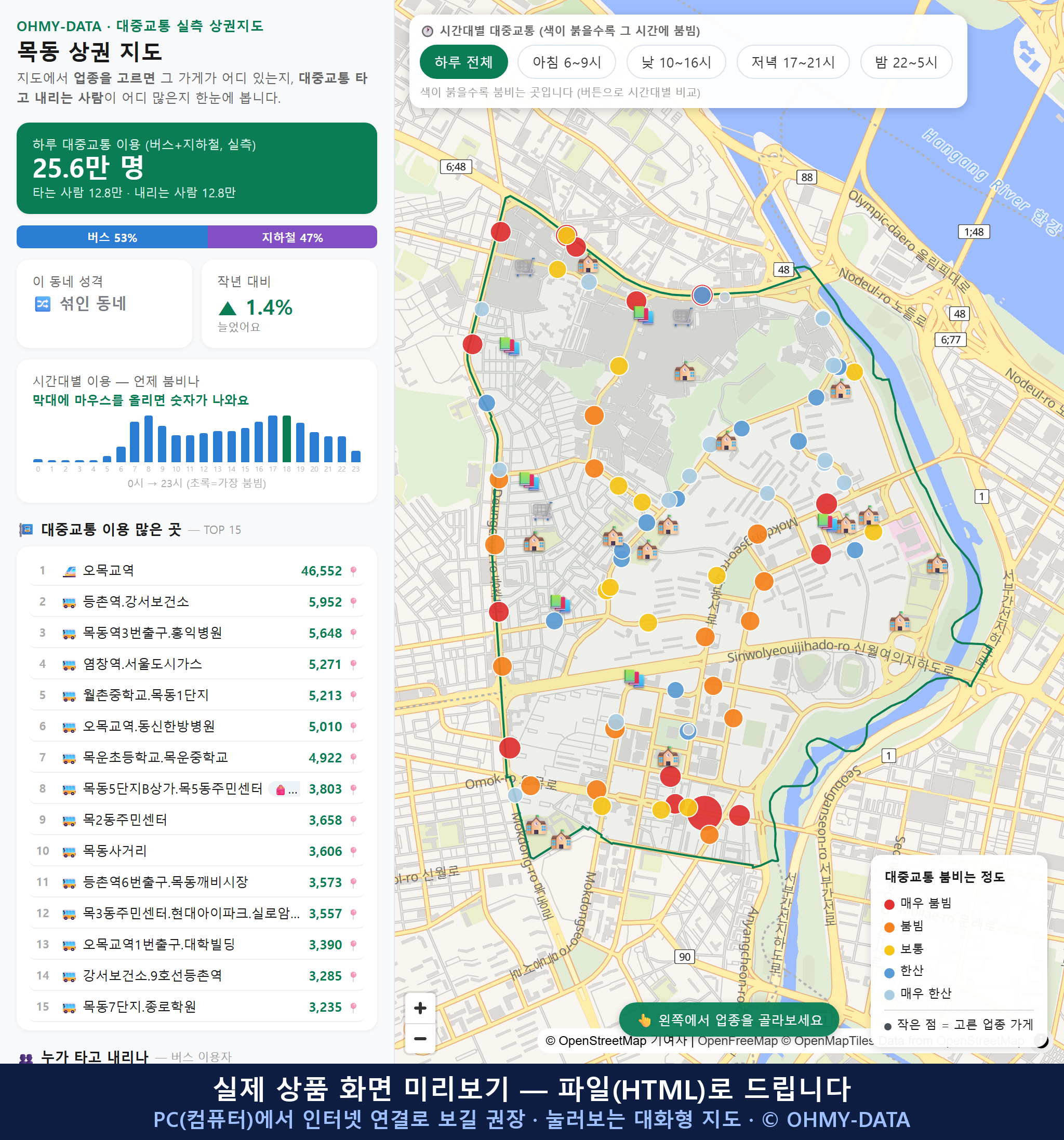Click the train icon next to 오목교역
The image size is (1064, 1140).
(69, 571)
